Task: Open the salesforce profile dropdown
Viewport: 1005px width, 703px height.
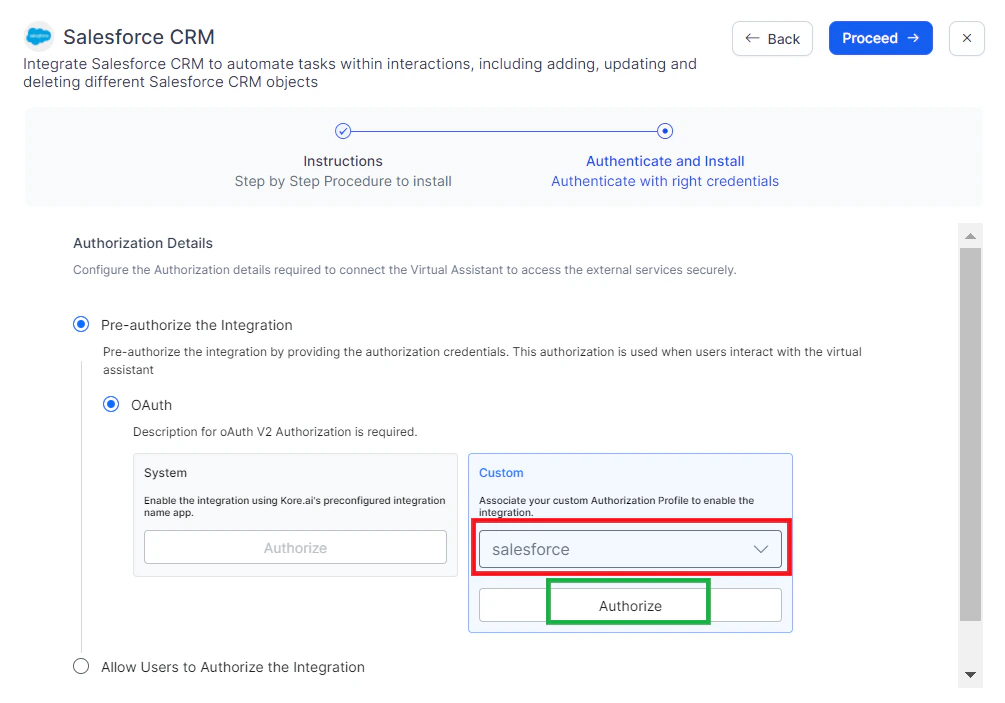Action: (x=630, y=549)
